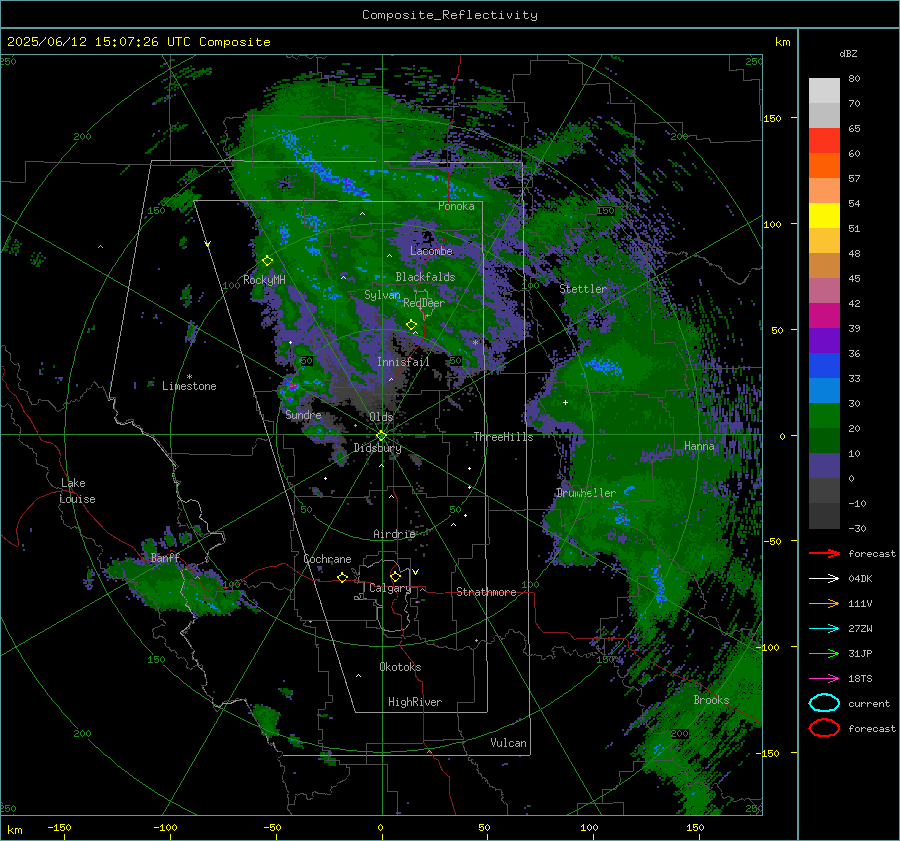Click the Limestone label

[189, 386]
